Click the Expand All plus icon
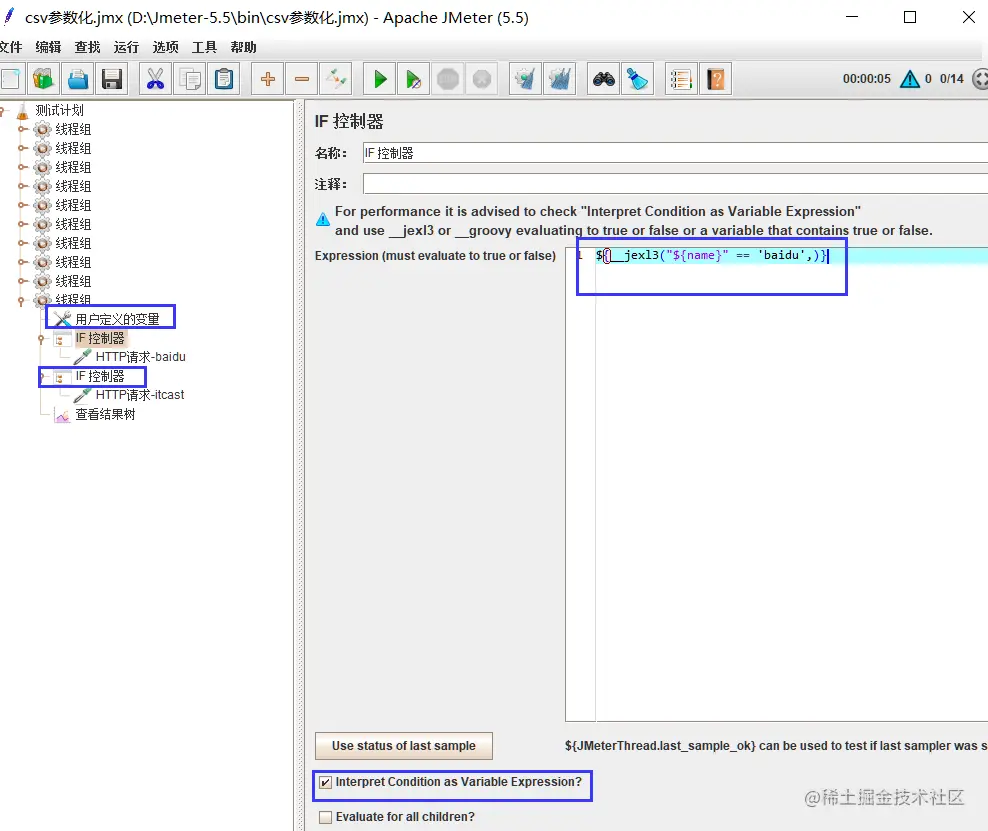The height and width of the screenshot is (831, 988). [267, 79]
